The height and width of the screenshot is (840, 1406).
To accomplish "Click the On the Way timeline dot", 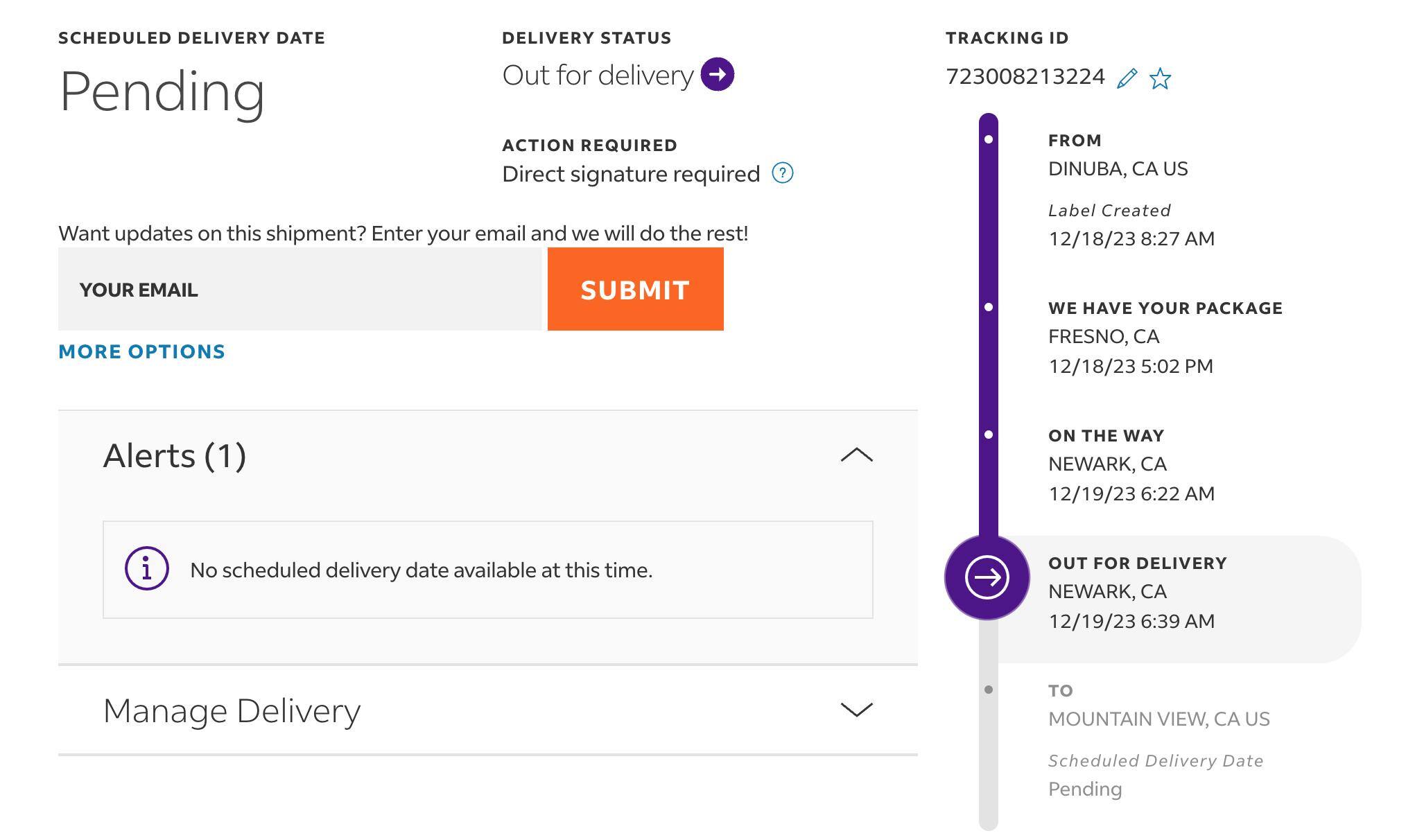I will pyautogui.click(x=989, y=435).
